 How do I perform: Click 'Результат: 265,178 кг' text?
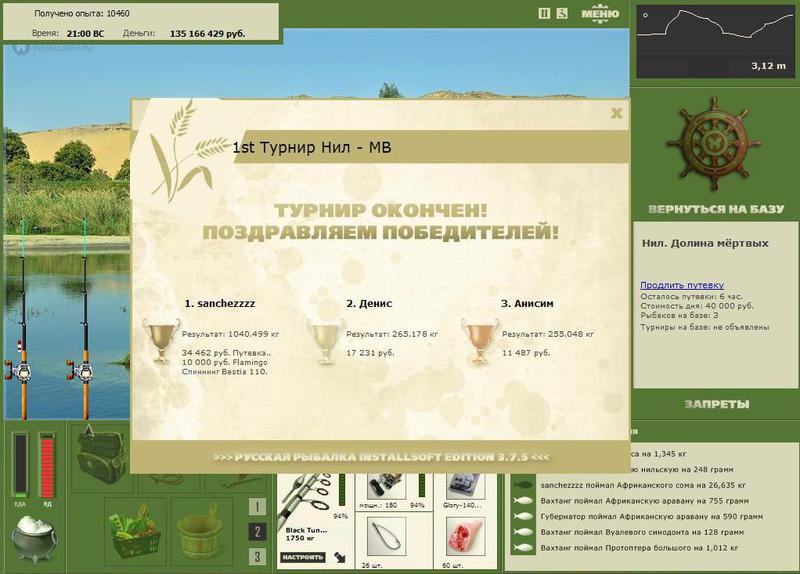point(392,335)
